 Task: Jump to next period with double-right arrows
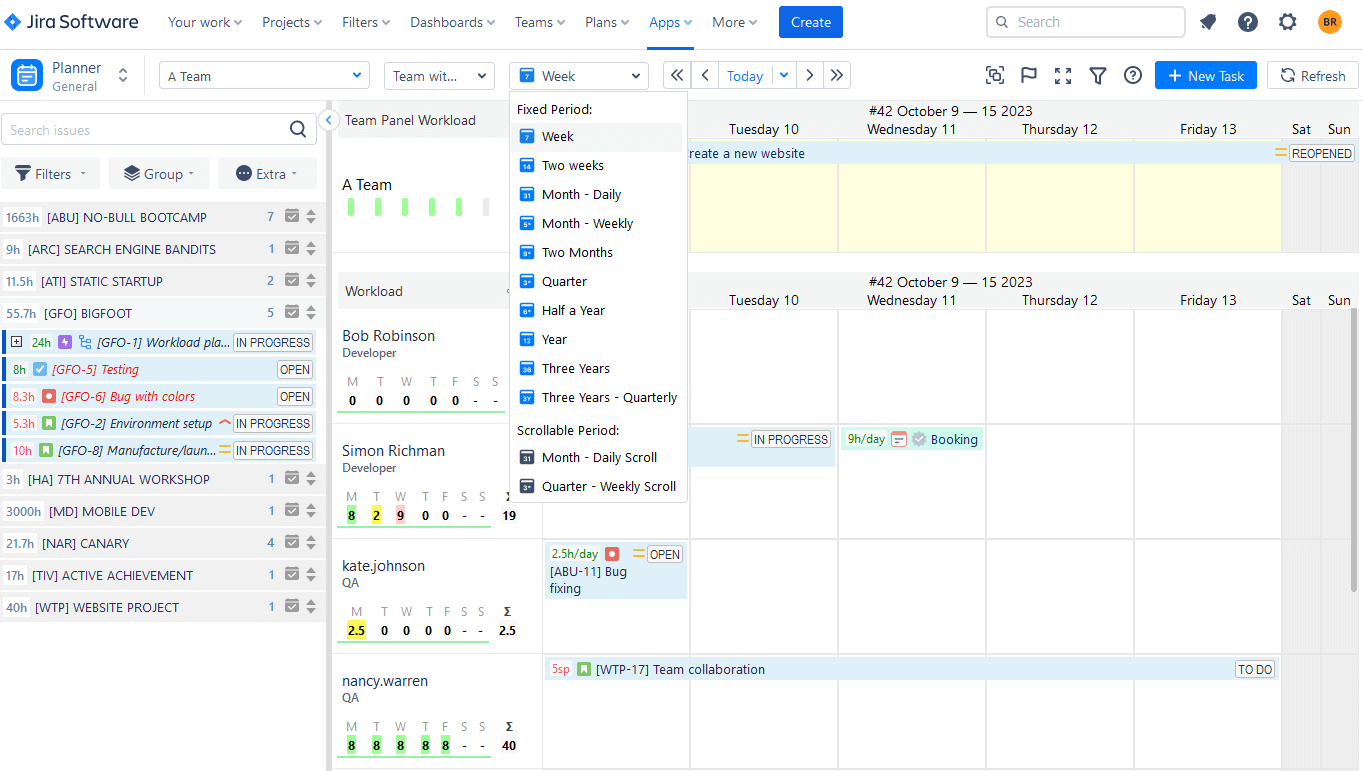[x=837, y=76]
